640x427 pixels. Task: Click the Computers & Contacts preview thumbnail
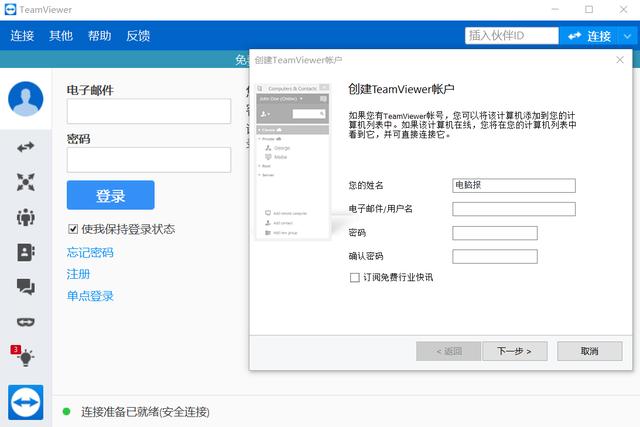(292, 161)
